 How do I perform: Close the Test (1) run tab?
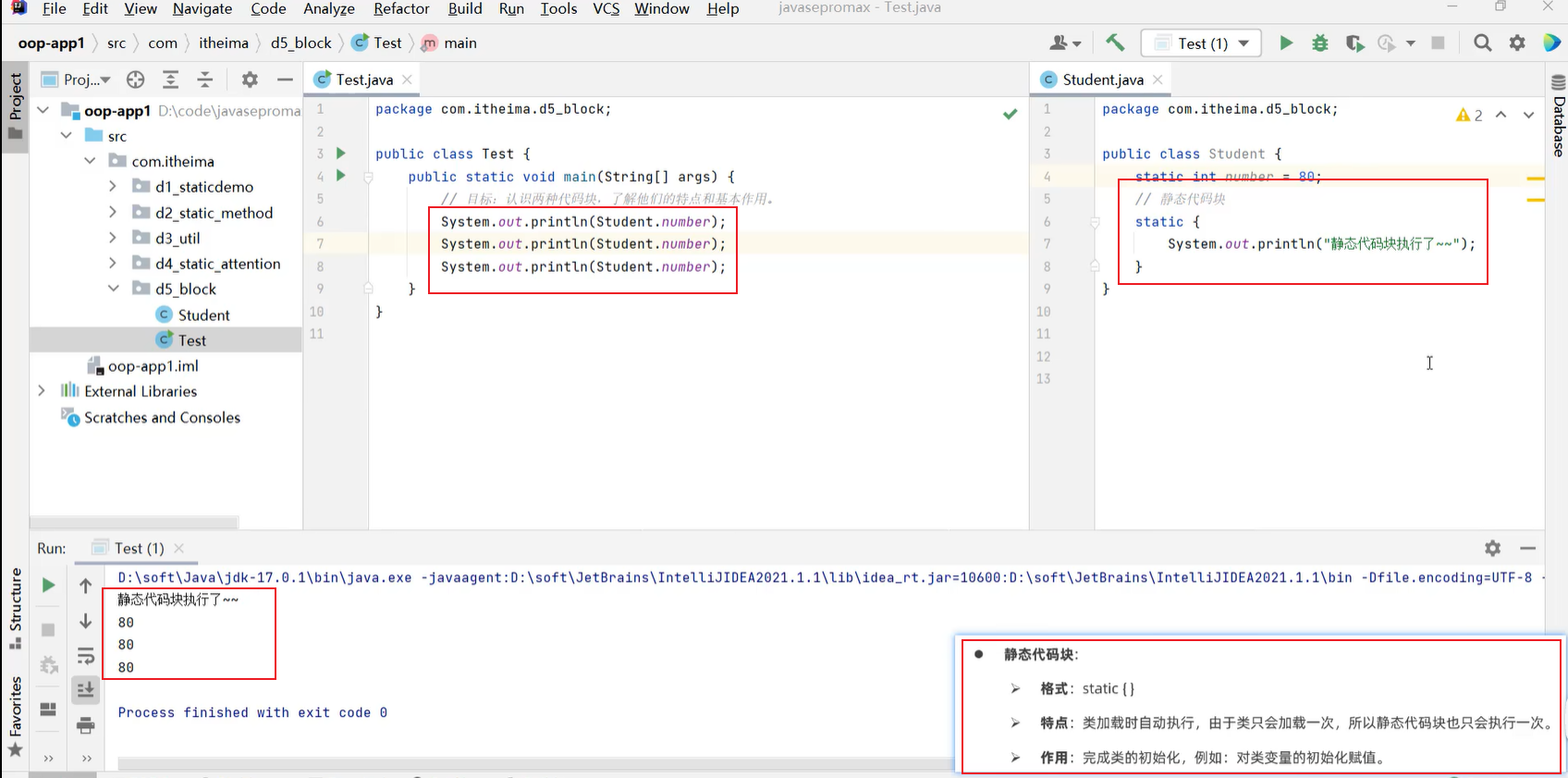(178, 548)
